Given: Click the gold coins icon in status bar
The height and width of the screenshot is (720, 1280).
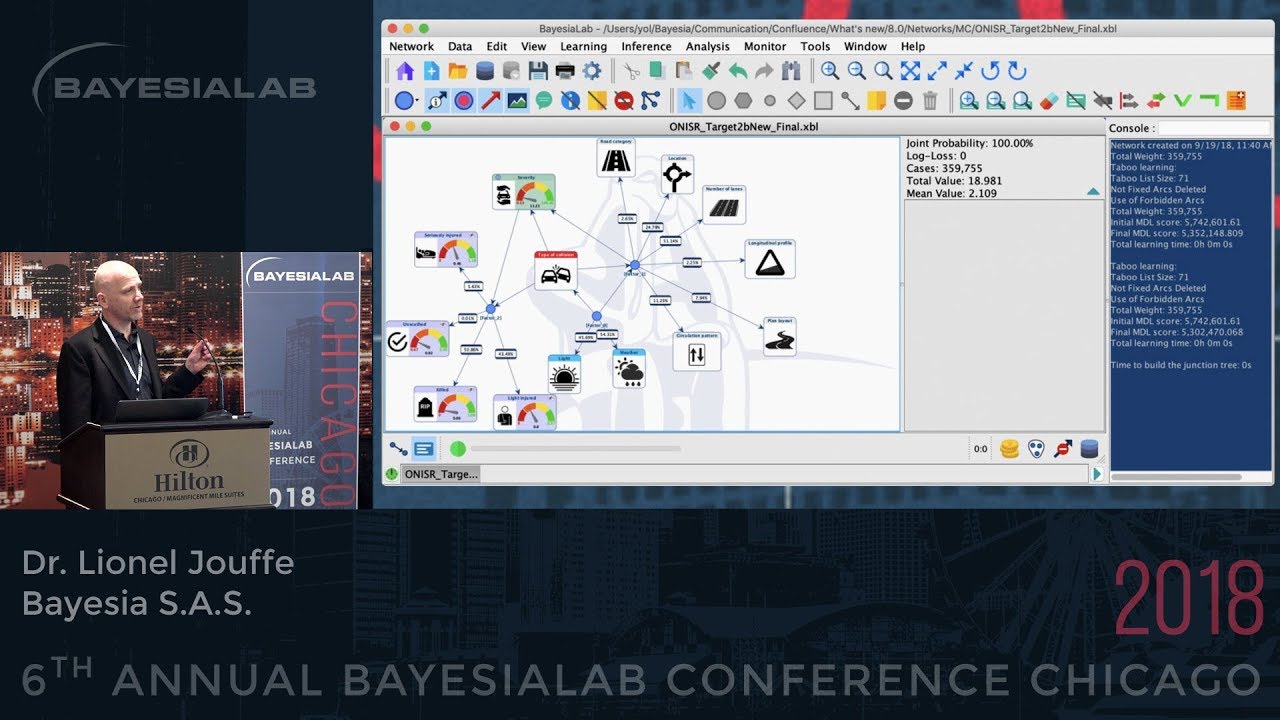Looking at the screenshot, I should point(1010,449).
